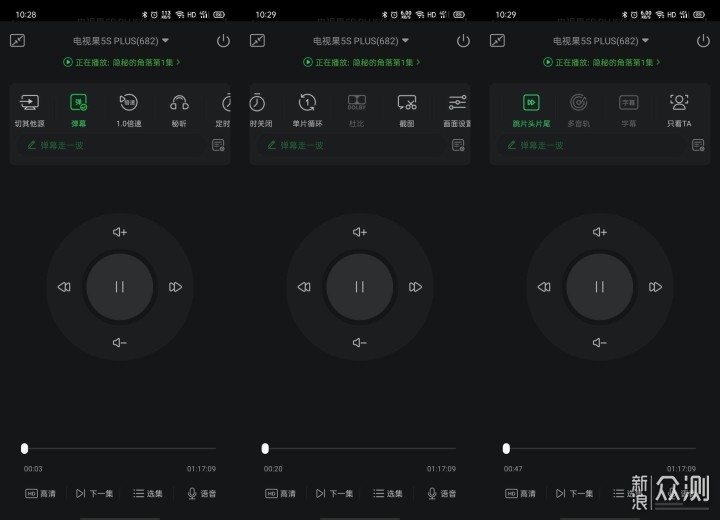Open 选集 episode list on 00:03 screen
Viewport: 720px width, 520px height.
[x=148, y=493]
